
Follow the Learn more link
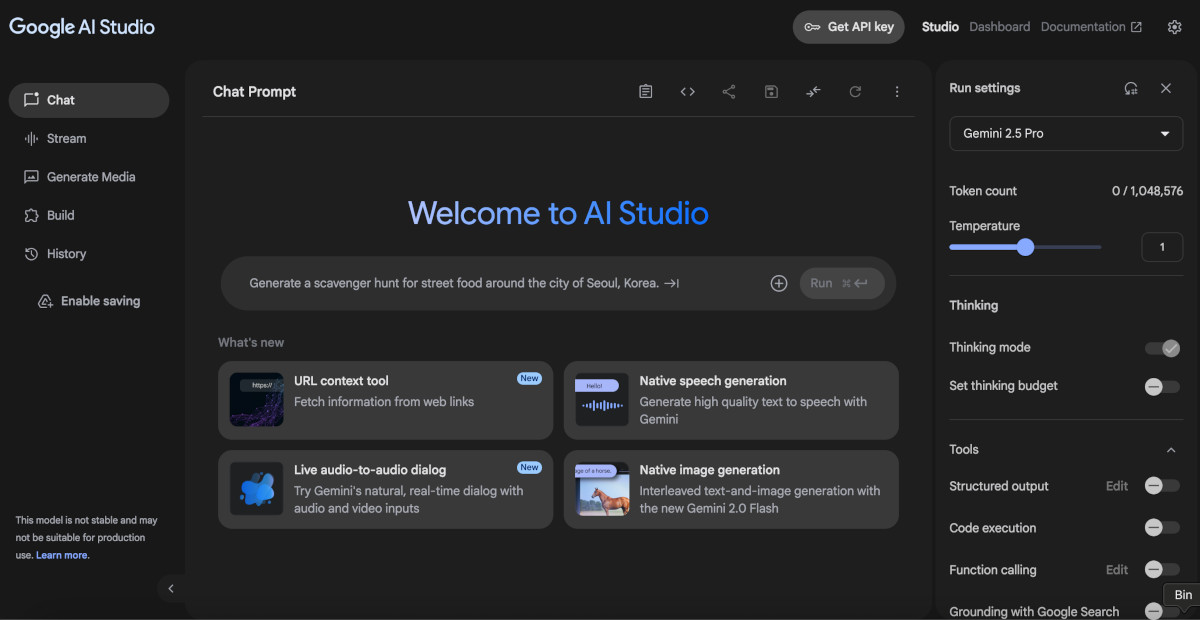pos(62,555)
